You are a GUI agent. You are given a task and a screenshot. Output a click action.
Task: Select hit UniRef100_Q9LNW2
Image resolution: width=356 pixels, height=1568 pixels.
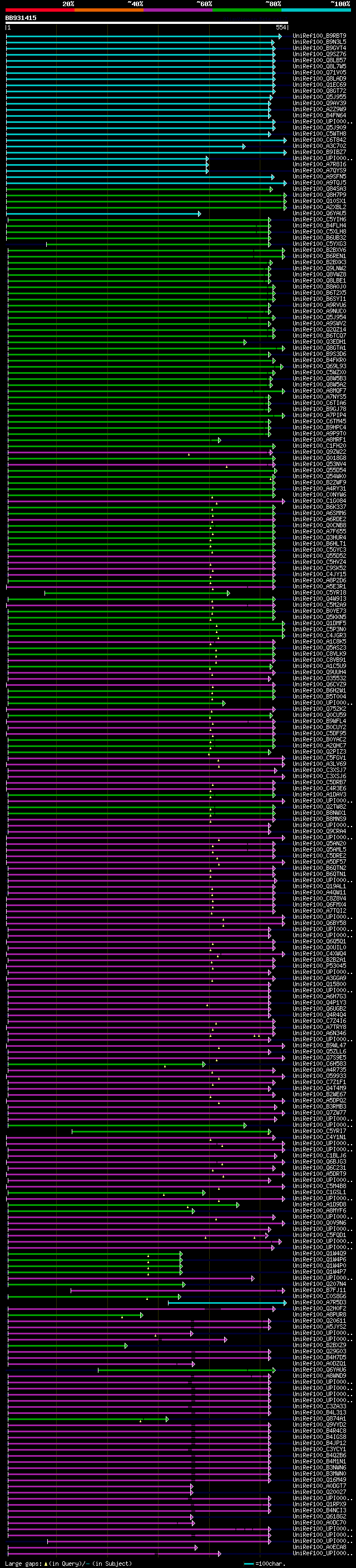click(319, 269)
